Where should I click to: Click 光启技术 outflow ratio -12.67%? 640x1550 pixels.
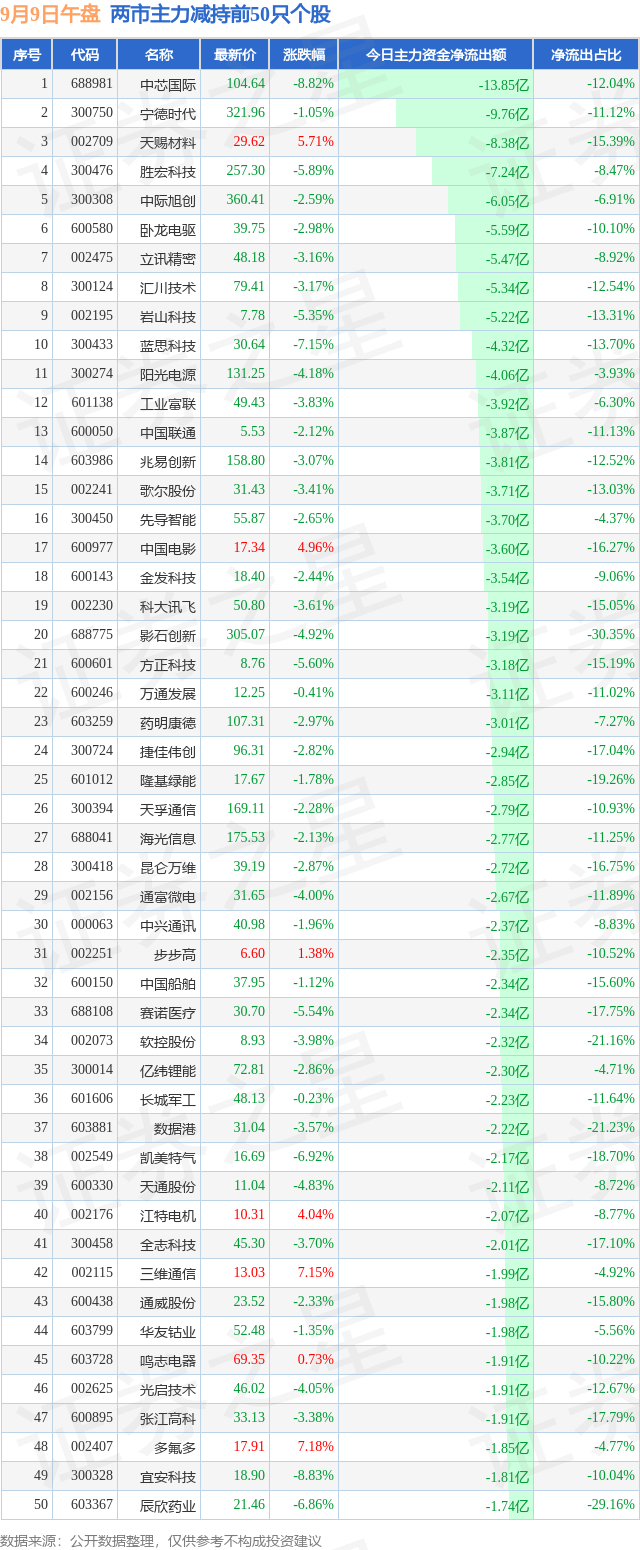pyautogui.click(x=611, y=1389)
